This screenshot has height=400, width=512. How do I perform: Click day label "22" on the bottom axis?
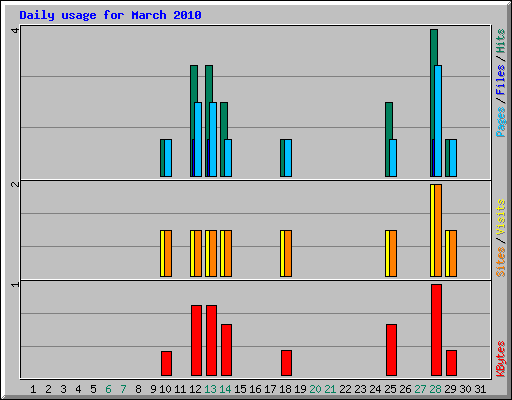pyautogui.click(x=345, y=389)
